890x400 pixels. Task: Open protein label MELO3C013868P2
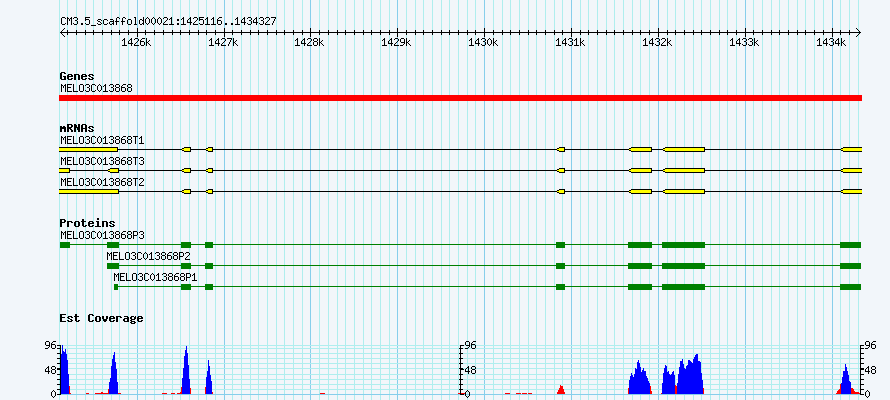point(149,256)
